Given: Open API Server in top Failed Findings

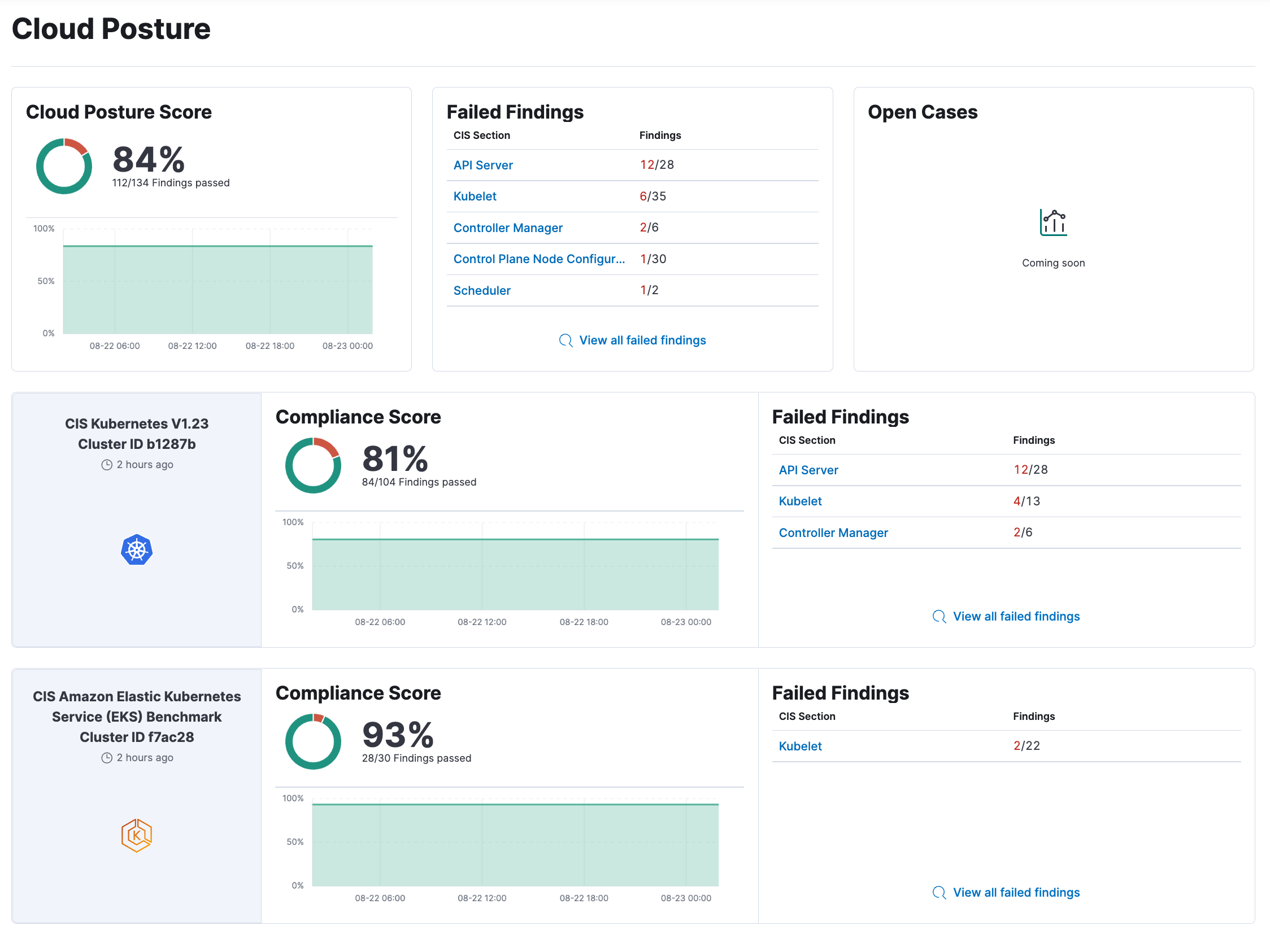Looking at the screenshot, I should coord(483,165).
